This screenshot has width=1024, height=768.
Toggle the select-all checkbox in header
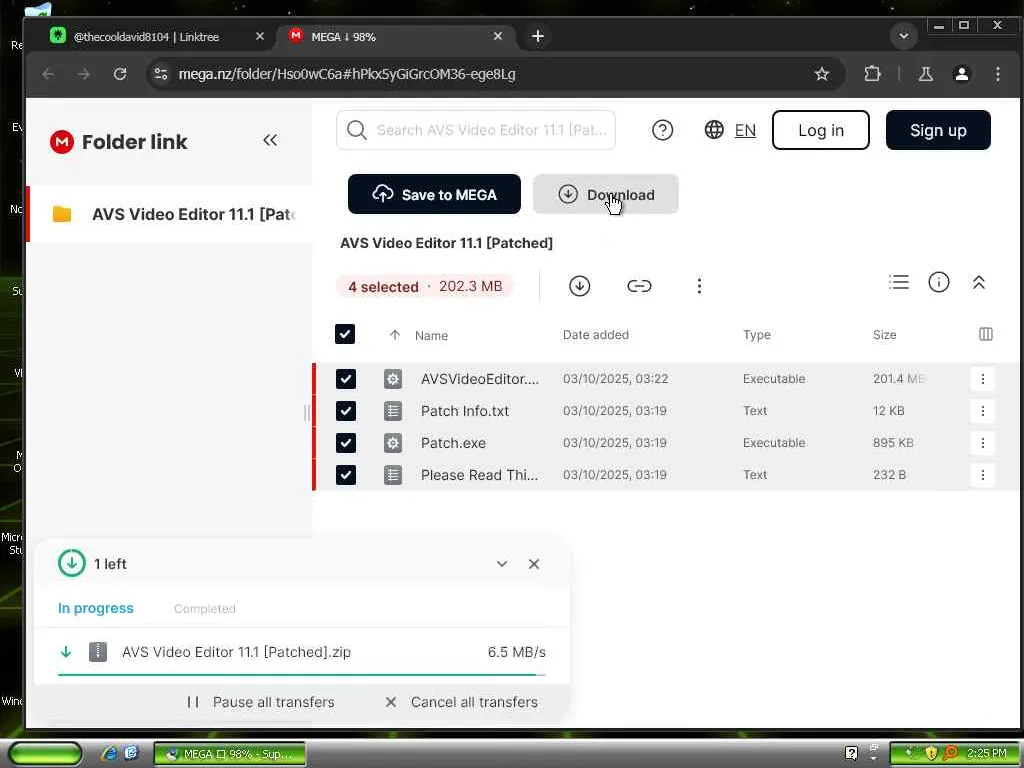click(x=345, y=334)
